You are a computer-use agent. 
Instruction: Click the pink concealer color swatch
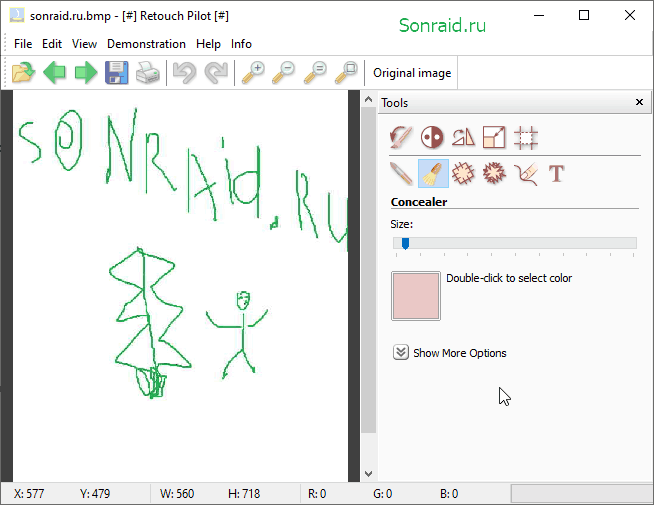[416, 296]
